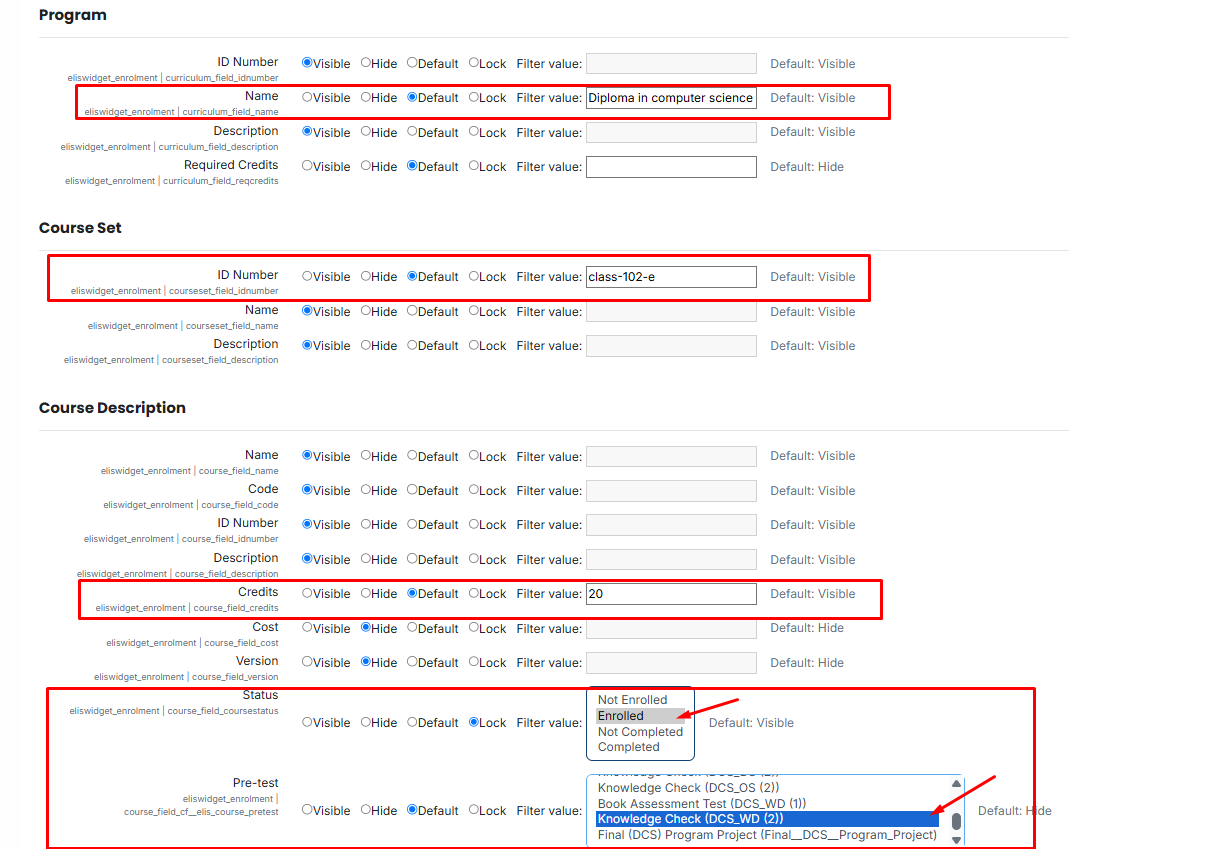Viewport: 1231px width, 849px height.
Task: Choose Lock for Course Set ID Number
Action: point(474,276)
